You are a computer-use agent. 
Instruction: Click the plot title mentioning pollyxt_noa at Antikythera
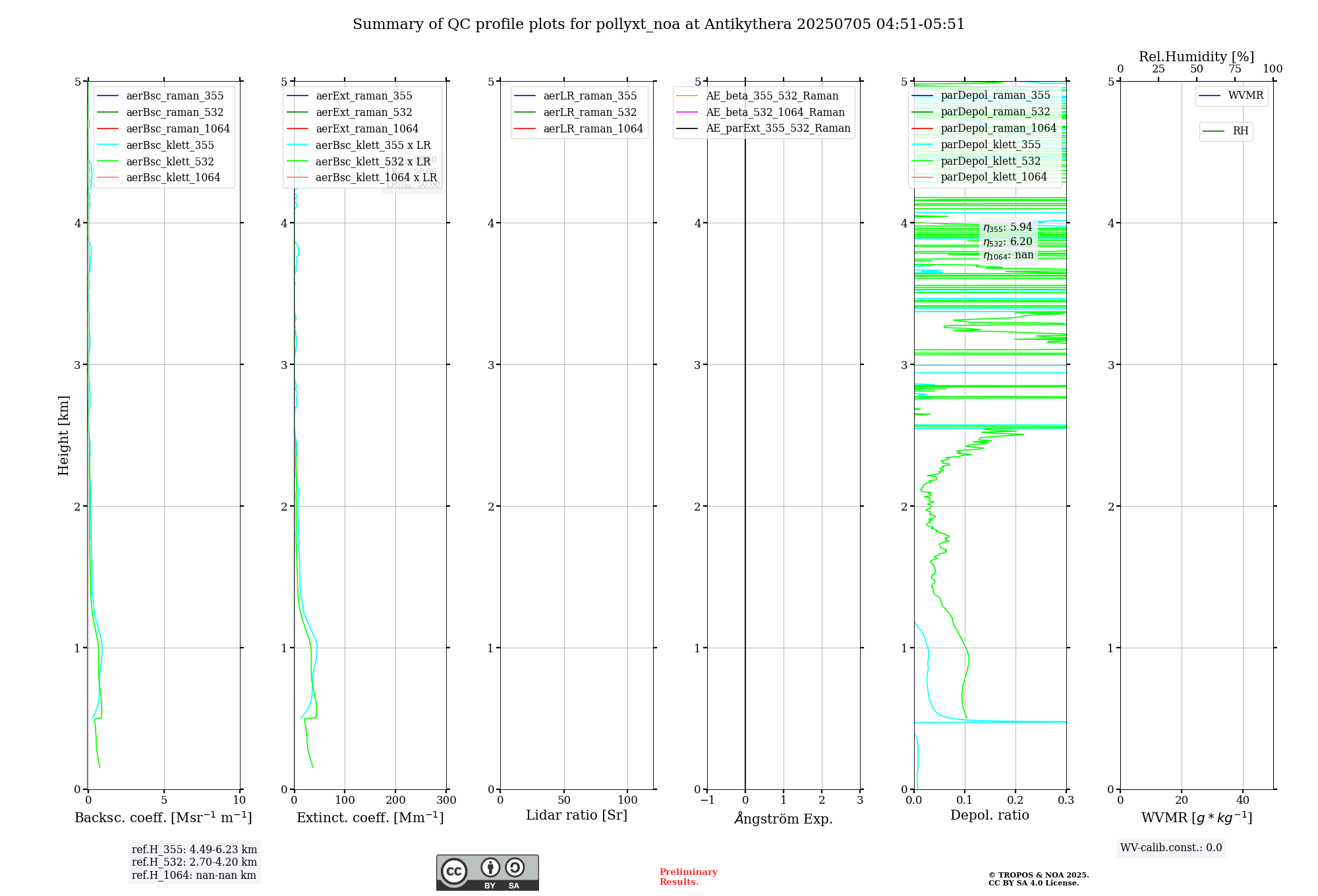658,24
